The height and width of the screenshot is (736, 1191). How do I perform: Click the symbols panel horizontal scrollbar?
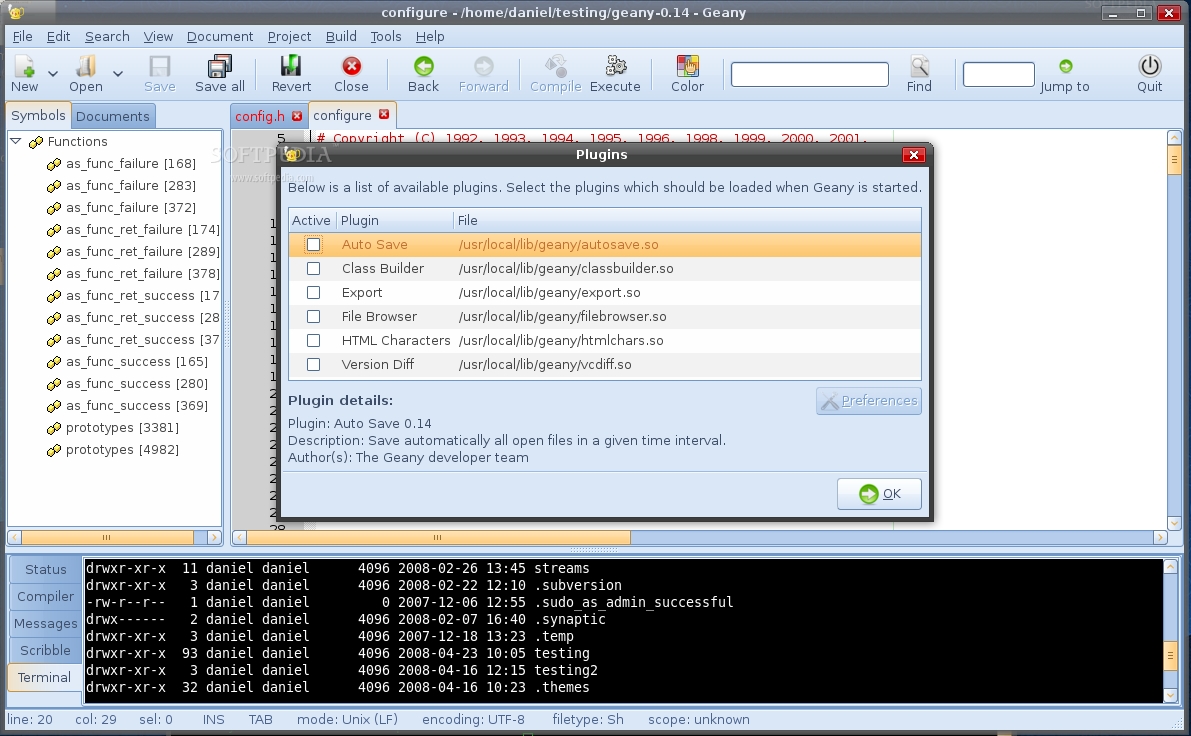click(x=114, y=538)
